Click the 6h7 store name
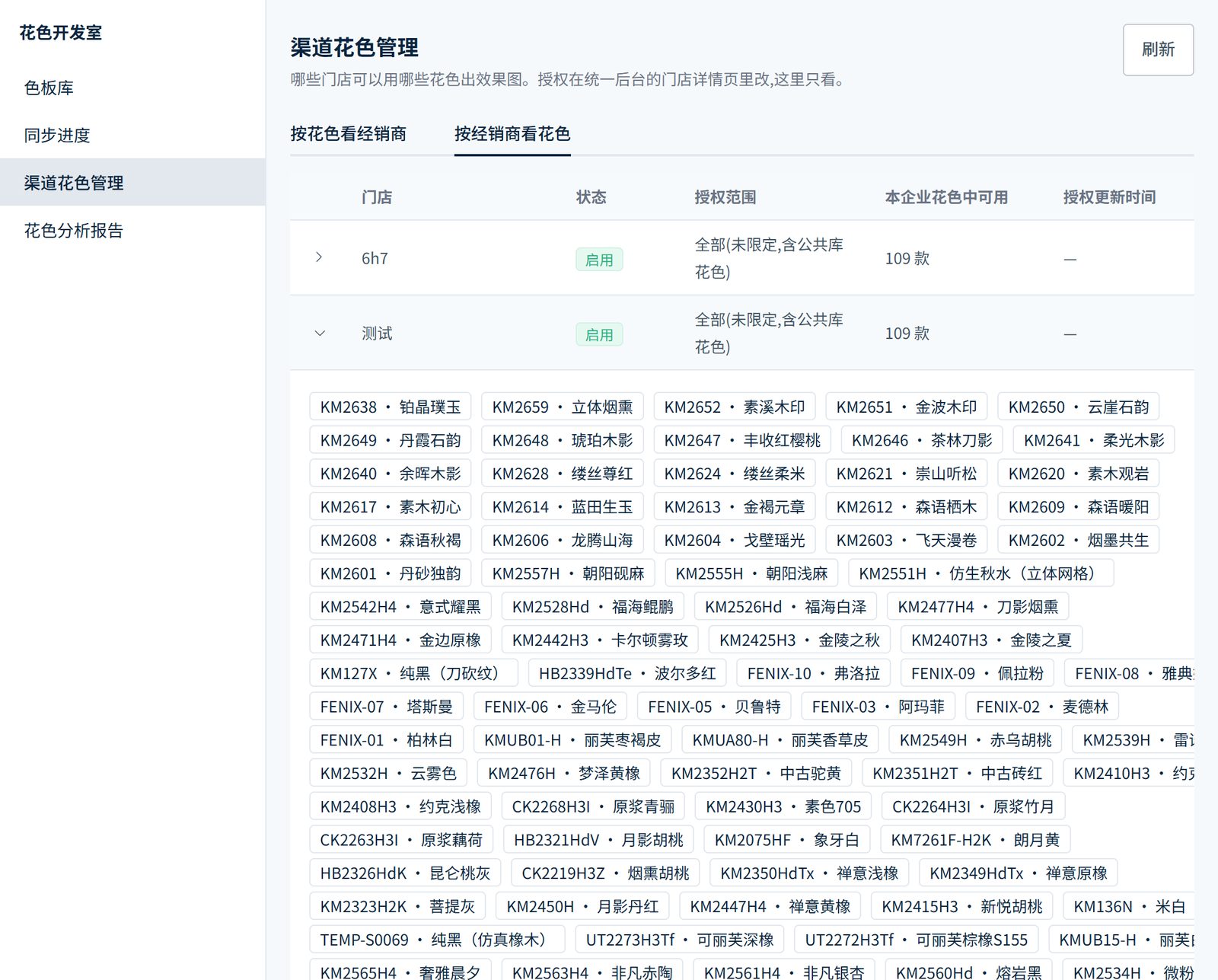 tap(375, 258)
